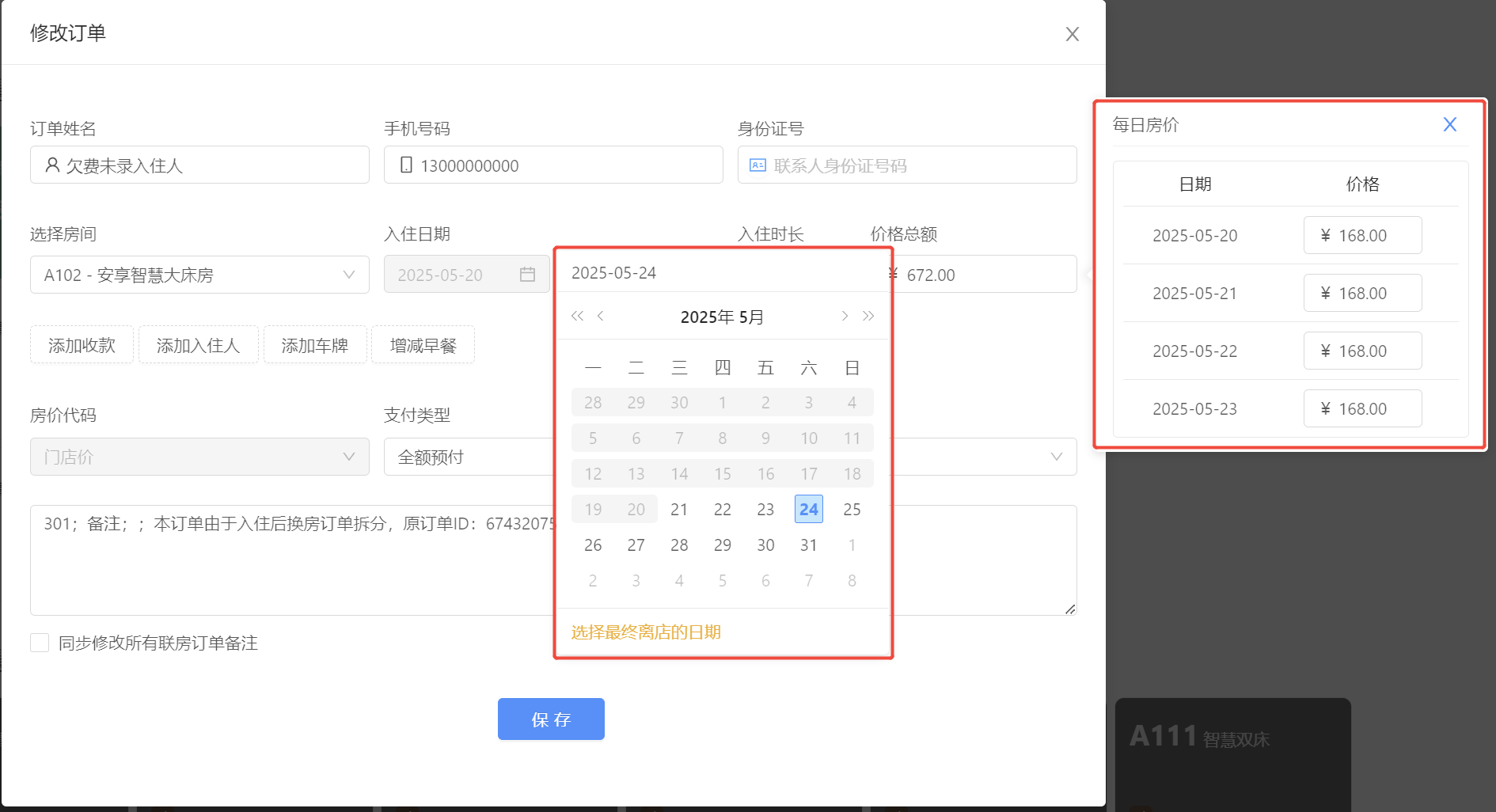1496x812 pixels.
Task: Close the 每日房价 panel
Action: pos(1449,124)
